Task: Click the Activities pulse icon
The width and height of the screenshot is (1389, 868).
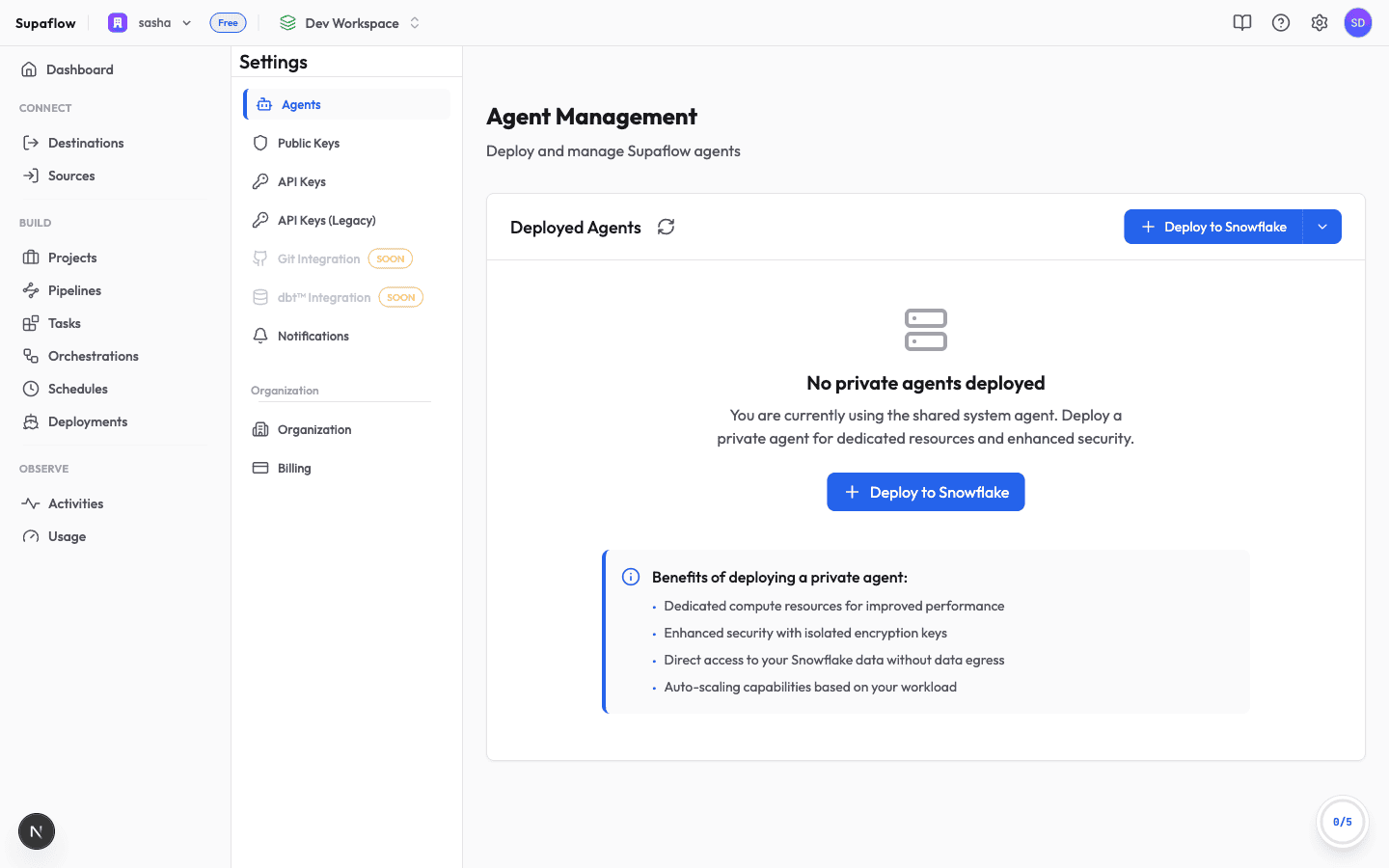Action: 31,503
